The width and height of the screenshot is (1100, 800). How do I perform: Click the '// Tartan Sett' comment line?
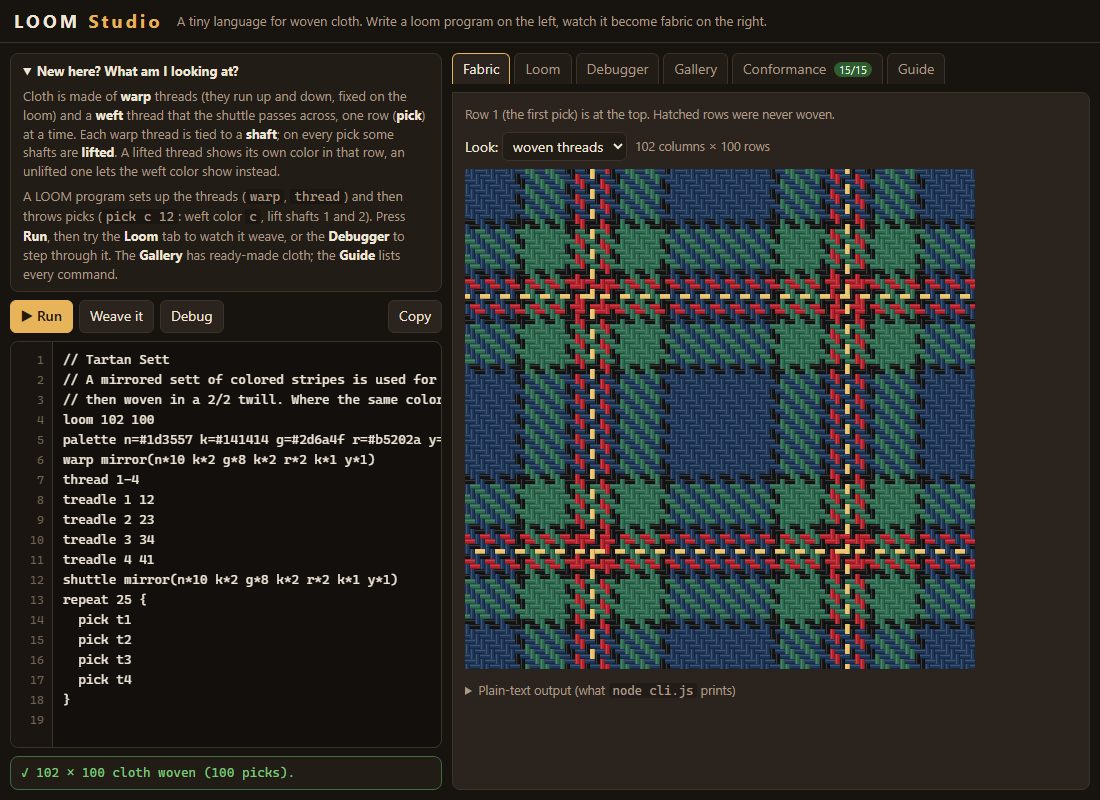116,359
